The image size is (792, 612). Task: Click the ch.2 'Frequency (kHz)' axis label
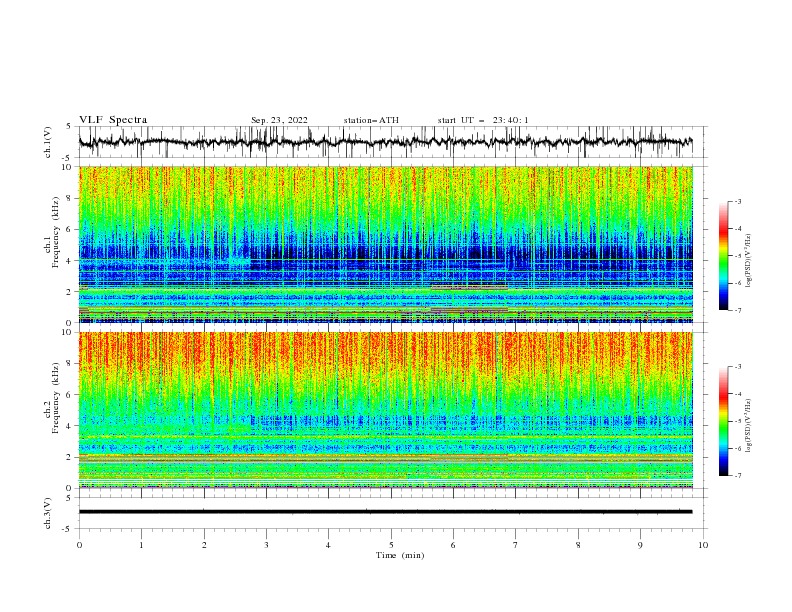coord(56,398)
